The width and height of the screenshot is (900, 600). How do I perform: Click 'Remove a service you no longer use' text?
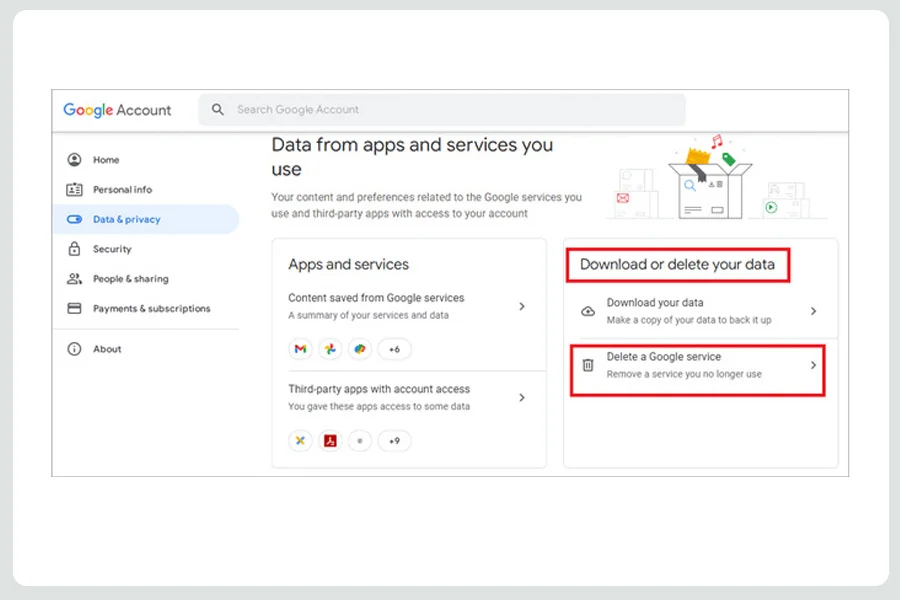pyautogui.click(x=684, y=374)
